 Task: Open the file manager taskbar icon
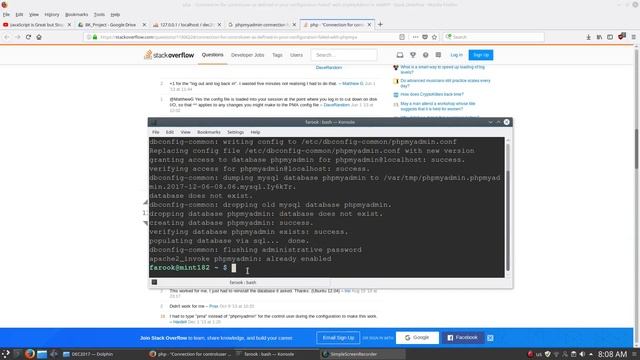(42, 354)
